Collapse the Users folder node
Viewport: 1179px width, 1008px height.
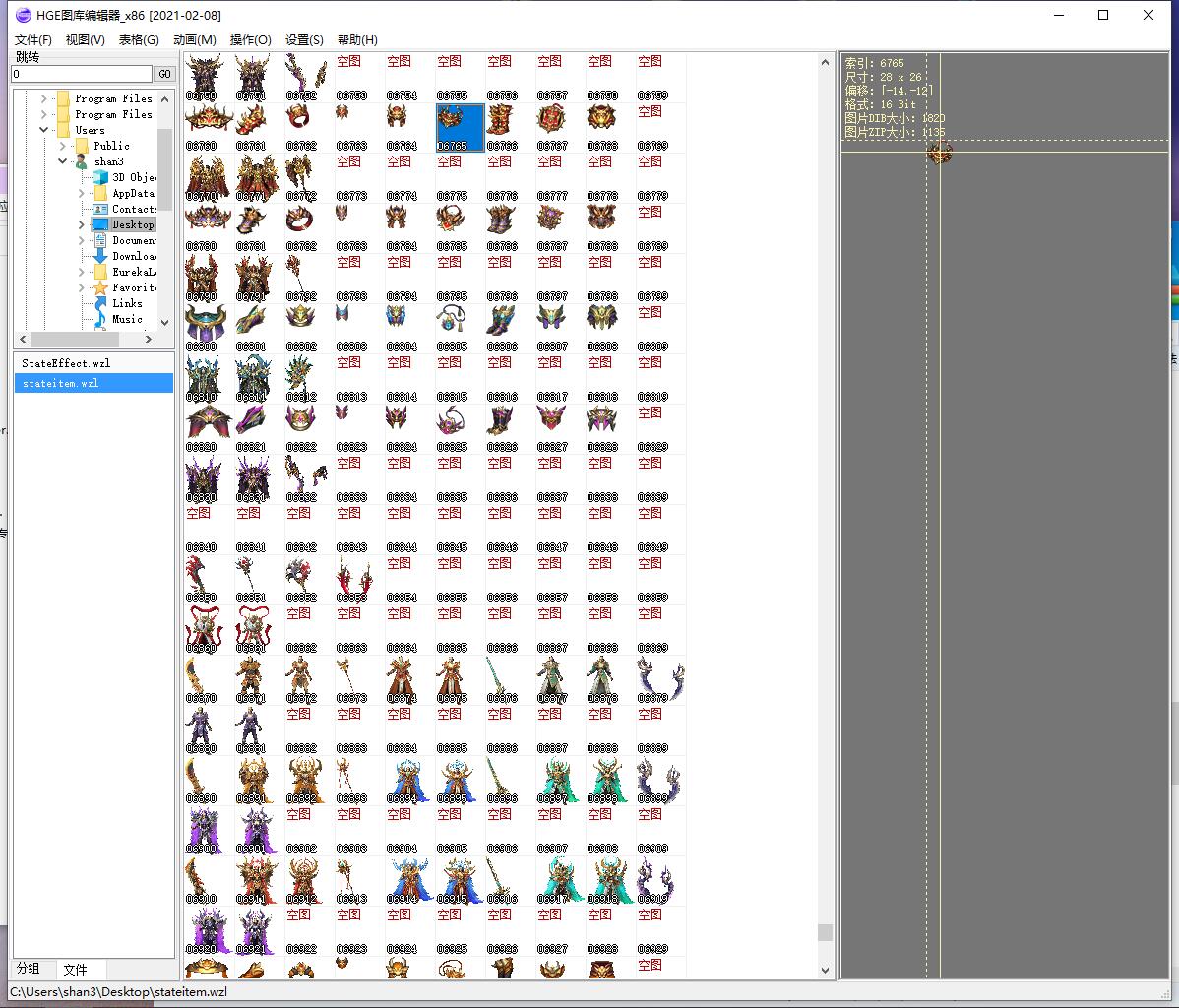[x=43, y=130]
